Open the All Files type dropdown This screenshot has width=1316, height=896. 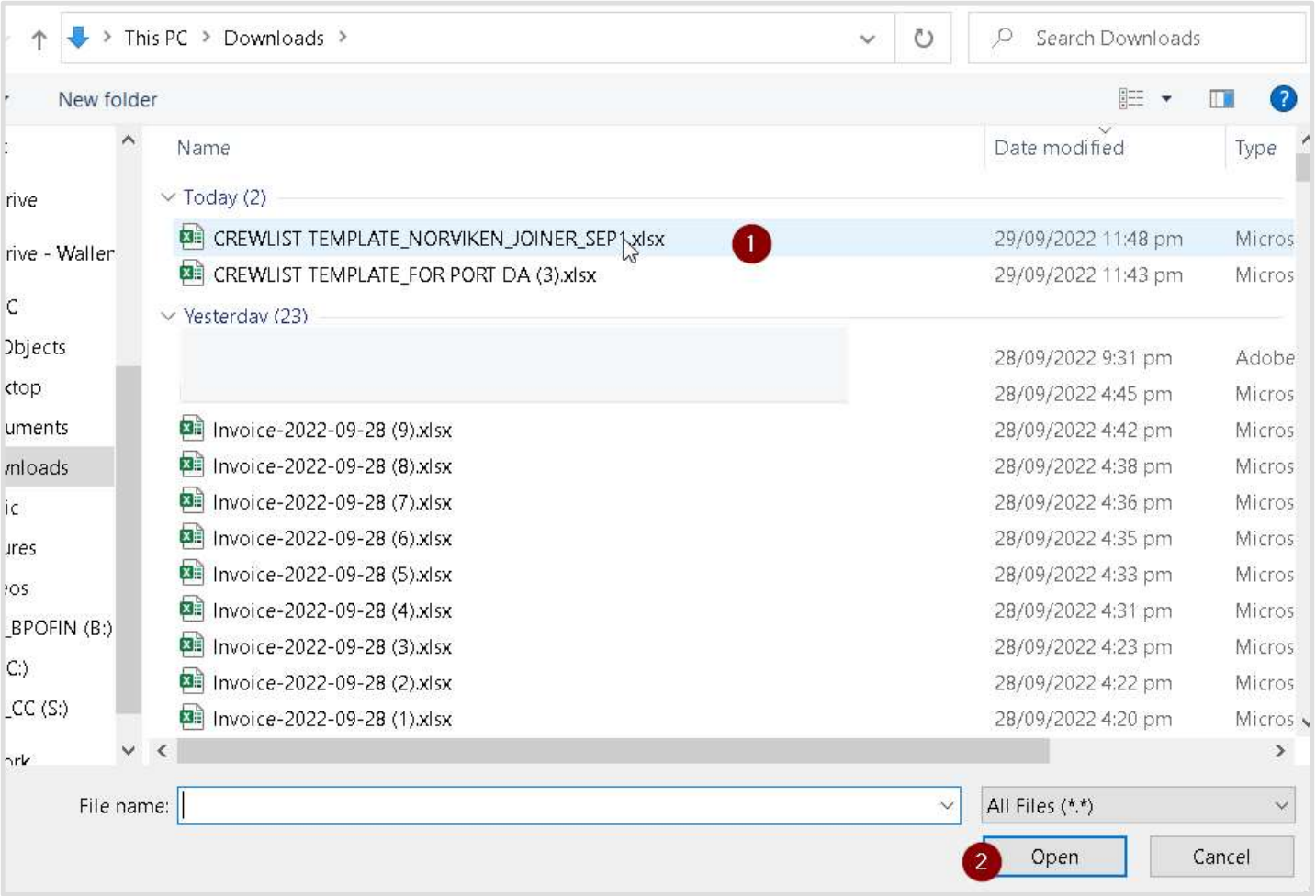(1280, 806)
